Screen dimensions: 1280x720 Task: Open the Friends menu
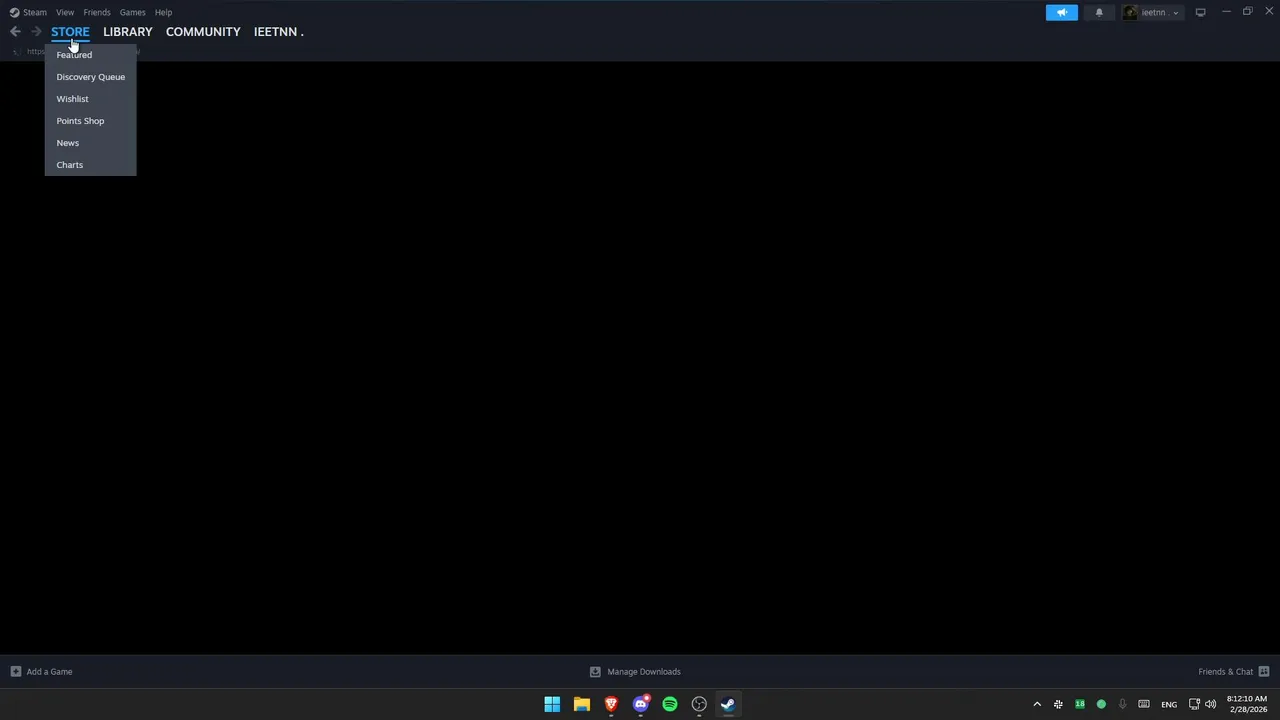pyautogui.click(x=97, y=12)
